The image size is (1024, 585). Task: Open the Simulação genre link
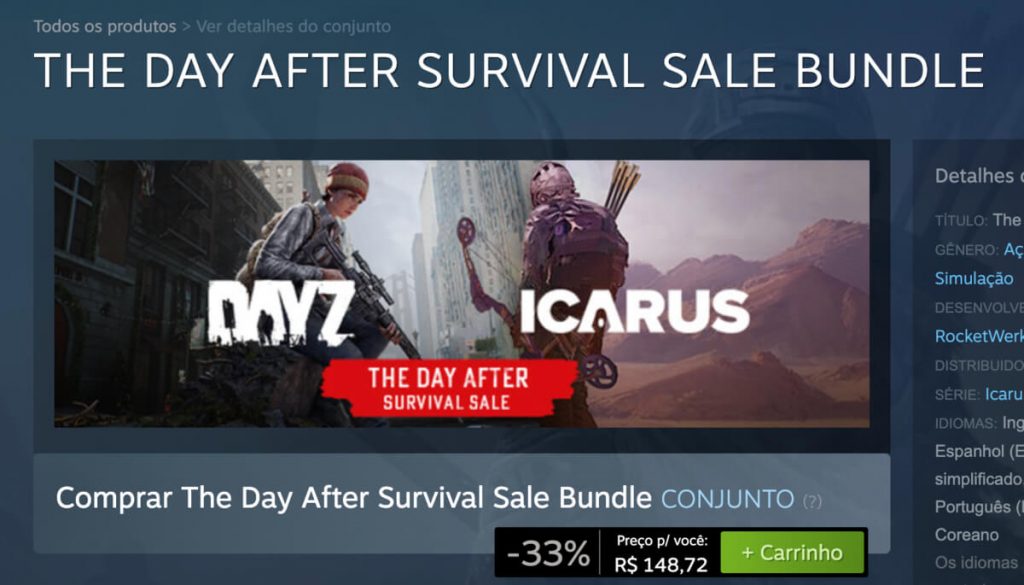click(x=974, y=278)
